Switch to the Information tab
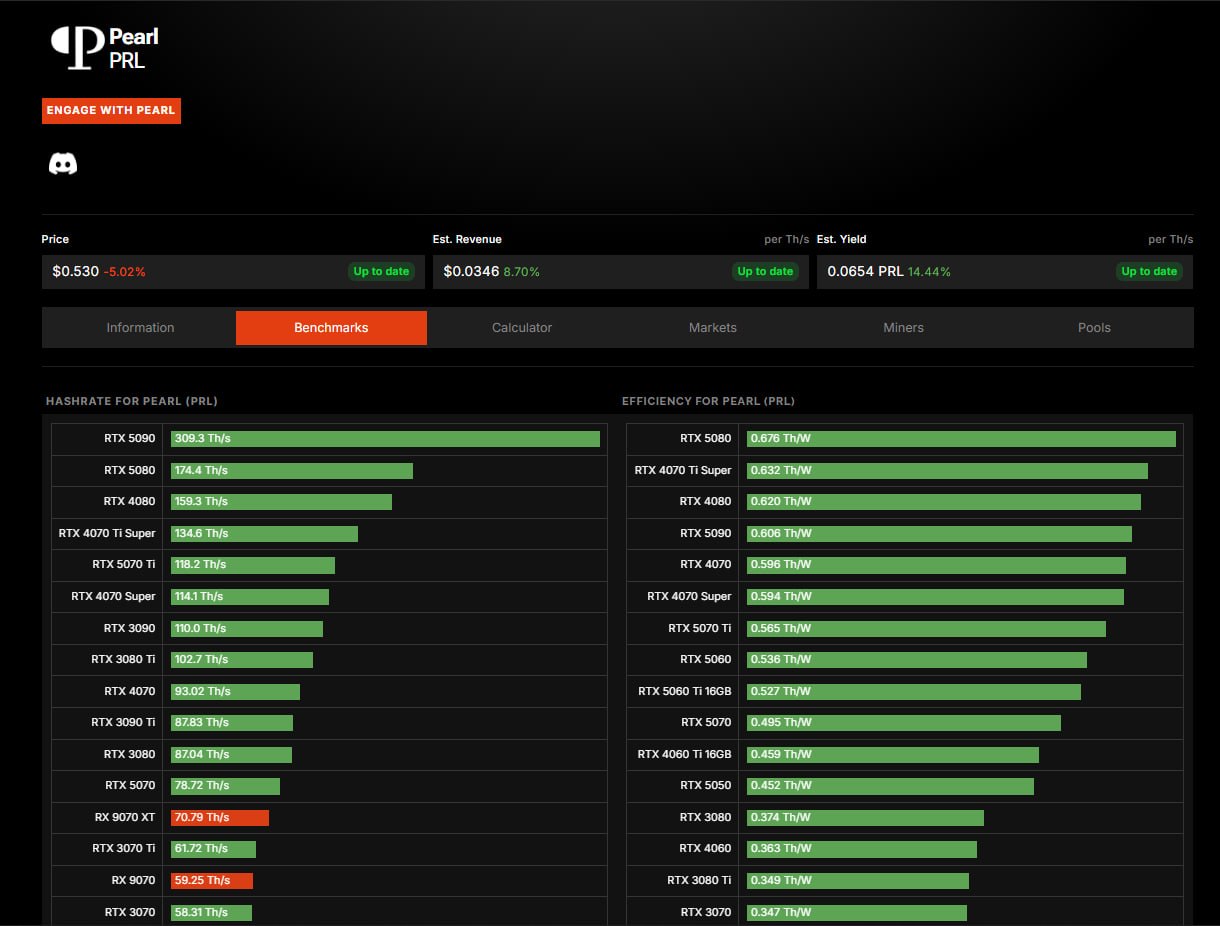The image size is (1220, 926). 140,328
